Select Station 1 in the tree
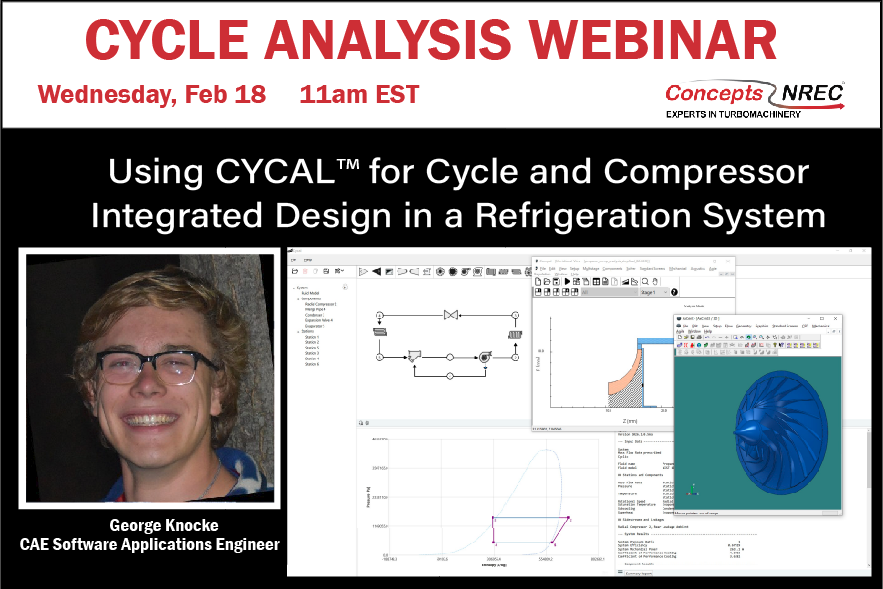 tap(312, 337)
